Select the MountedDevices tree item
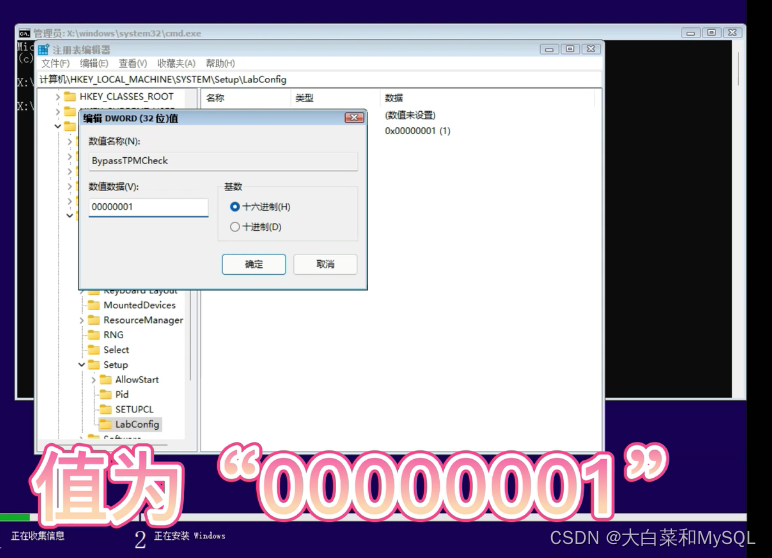 tap(139, 305)
